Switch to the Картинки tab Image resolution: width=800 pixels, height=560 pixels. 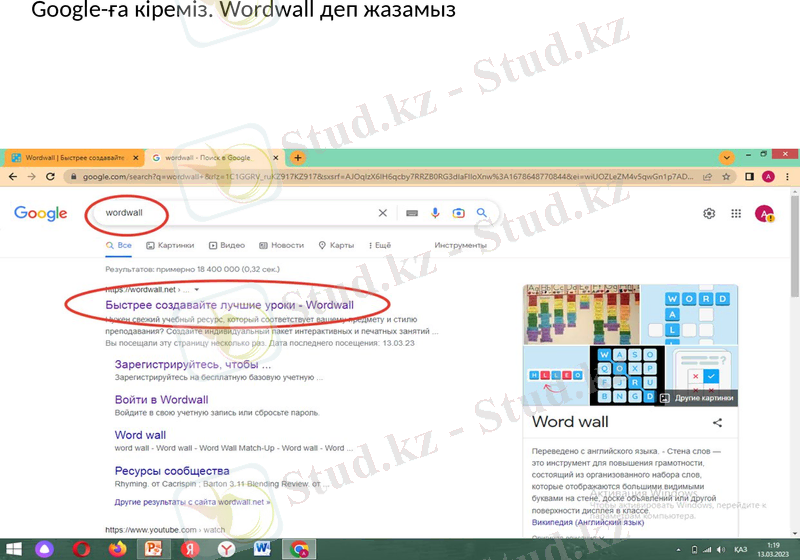[170, 245]
